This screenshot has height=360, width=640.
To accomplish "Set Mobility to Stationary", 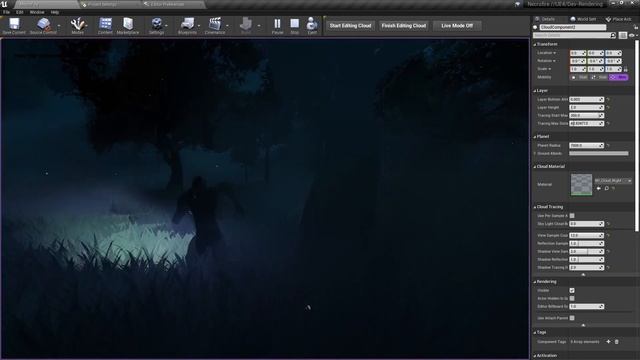I will tap(599, 77).
